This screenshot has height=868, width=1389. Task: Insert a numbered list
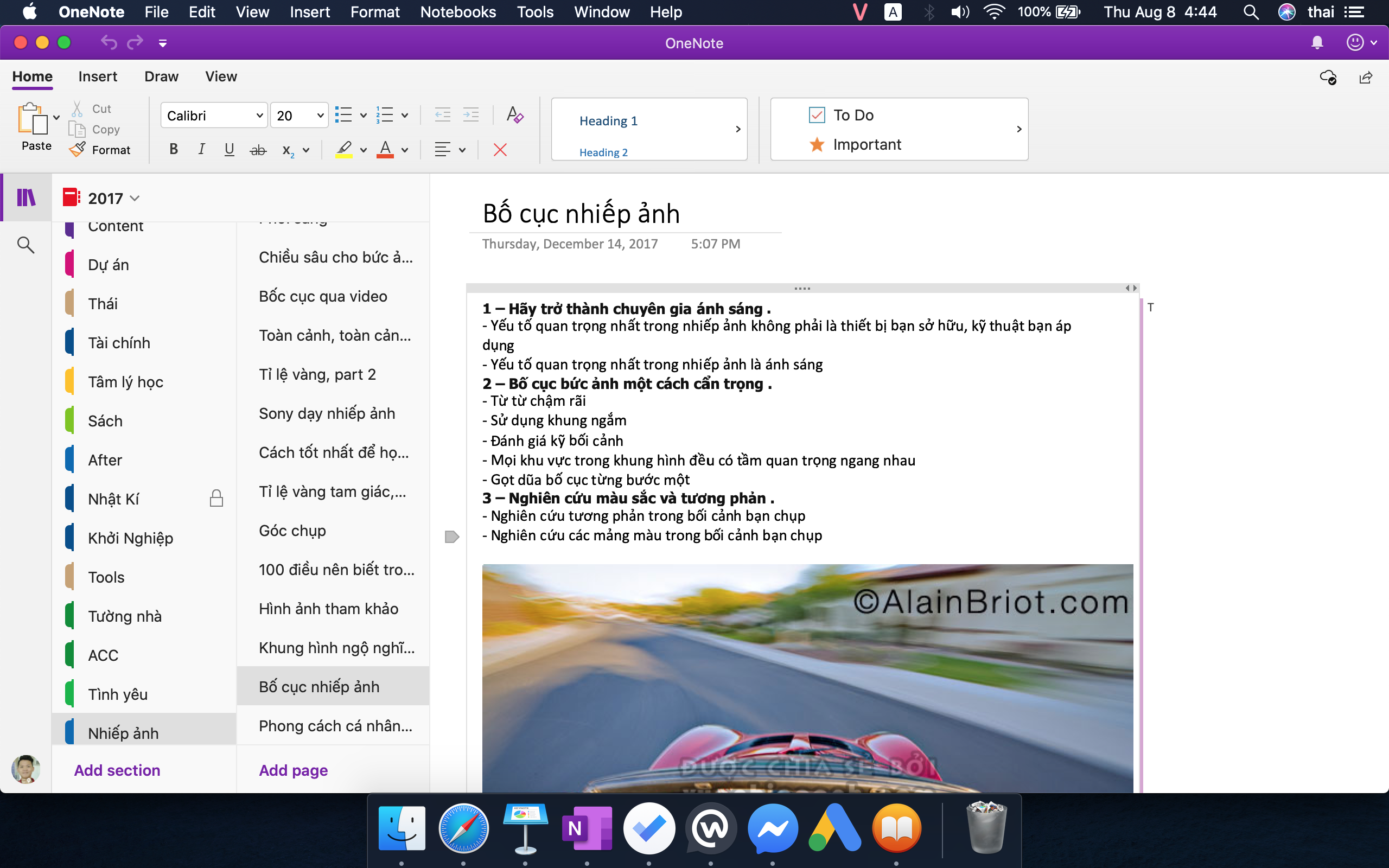tap(385, 115)
